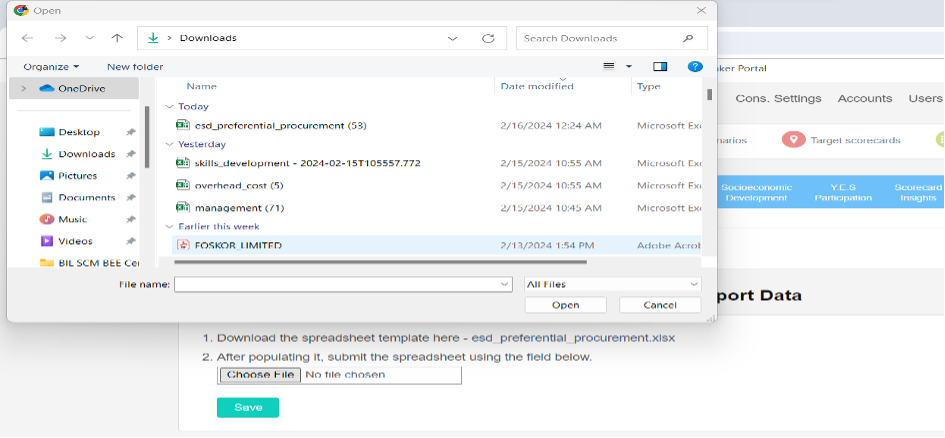The image size is (945, 438).
Task: Select the management (71) file
Action: [239, 208]
